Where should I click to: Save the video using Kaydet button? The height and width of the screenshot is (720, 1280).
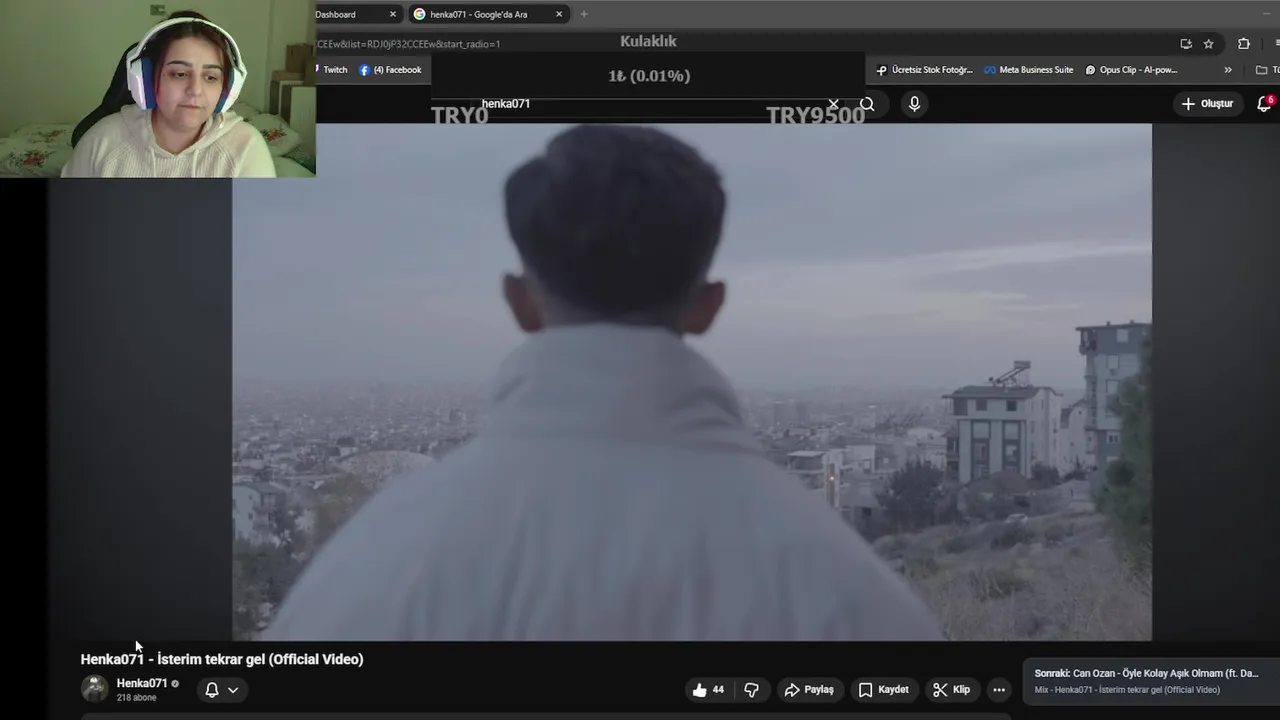click(884, 690)
